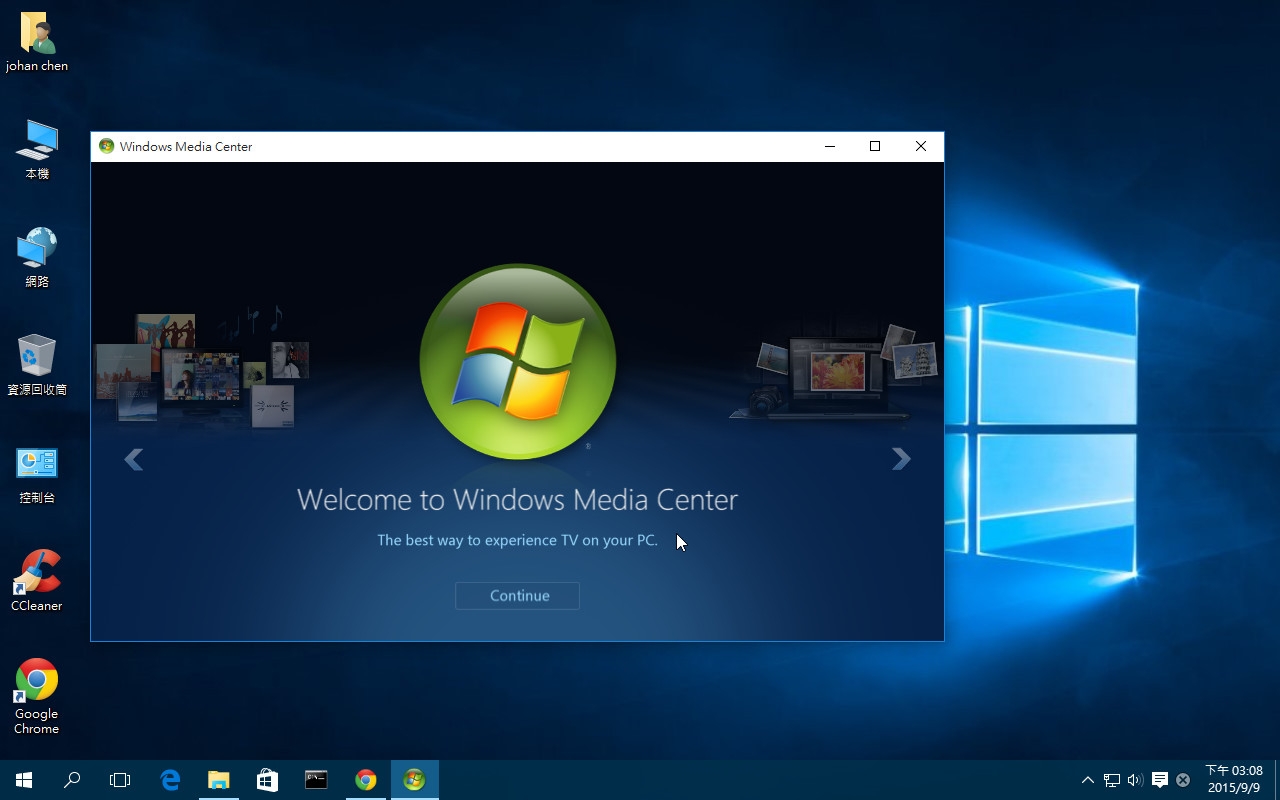Image resolution: width=1280 pixels, height=800 pixels.
Task: Close the Windows Media Center window
Action: pyautogui.click(x=921, y=146)
